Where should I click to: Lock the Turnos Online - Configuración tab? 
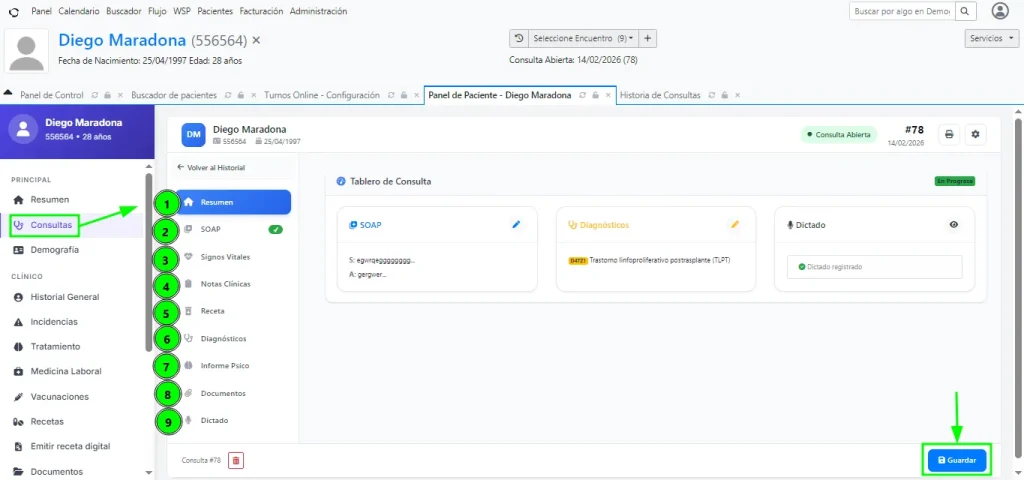(404, 95)
